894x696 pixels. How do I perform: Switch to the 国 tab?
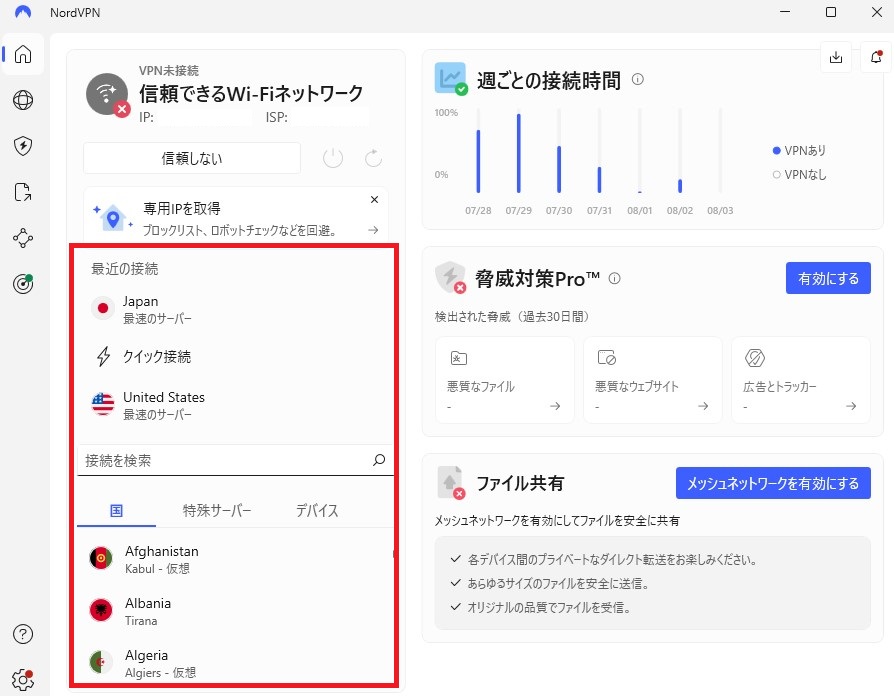pyautogui.click(x=116, y=510)
